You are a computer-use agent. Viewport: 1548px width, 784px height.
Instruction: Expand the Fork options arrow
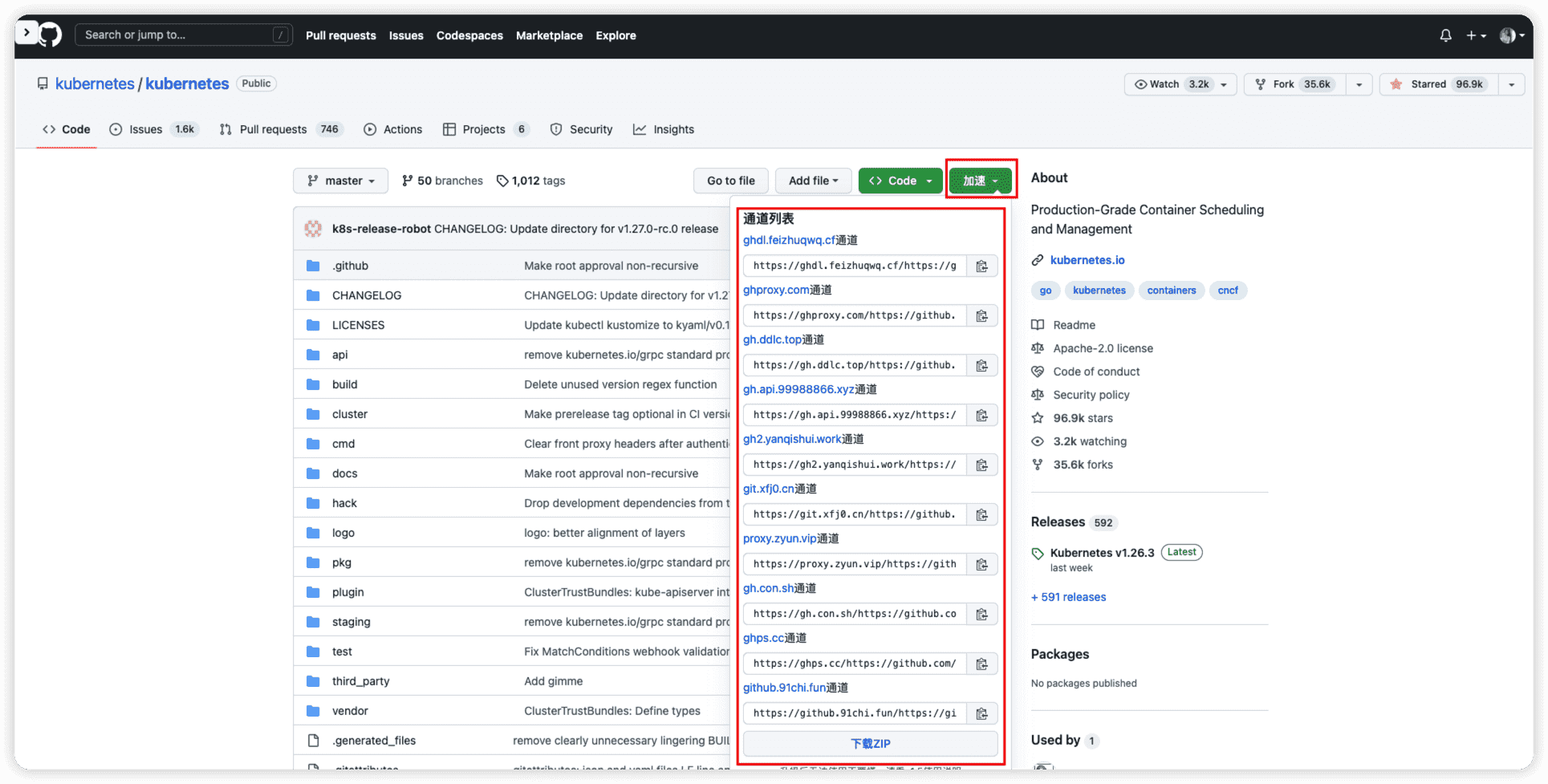click(1359, 84)
